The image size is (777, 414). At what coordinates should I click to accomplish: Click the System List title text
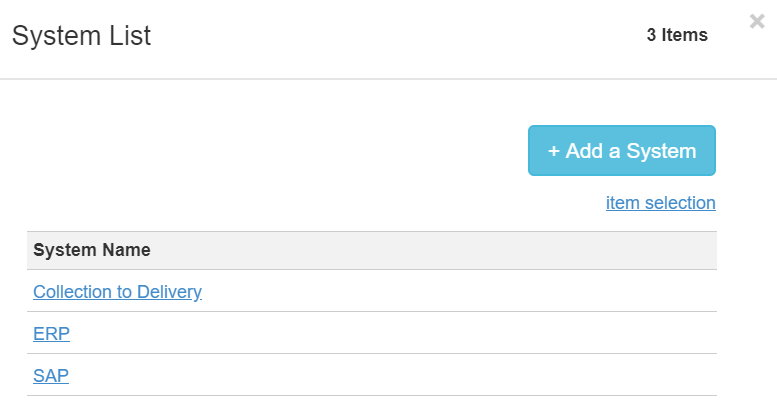point(81,36)
